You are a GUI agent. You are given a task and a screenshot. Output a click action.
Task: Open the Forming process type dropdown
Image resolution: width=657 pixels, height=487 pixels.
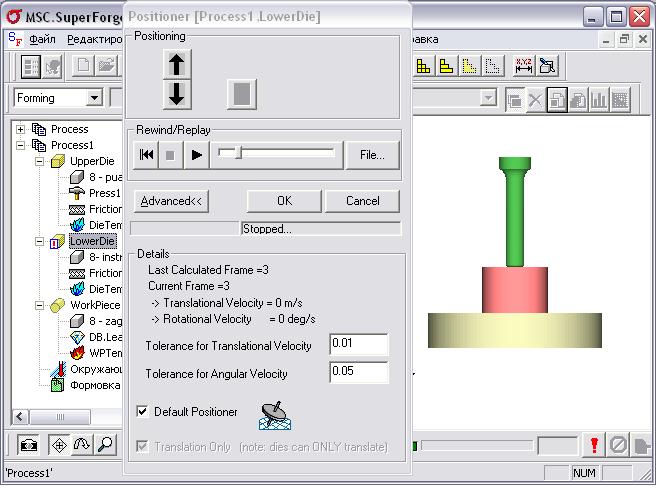(x=95, y=98)
